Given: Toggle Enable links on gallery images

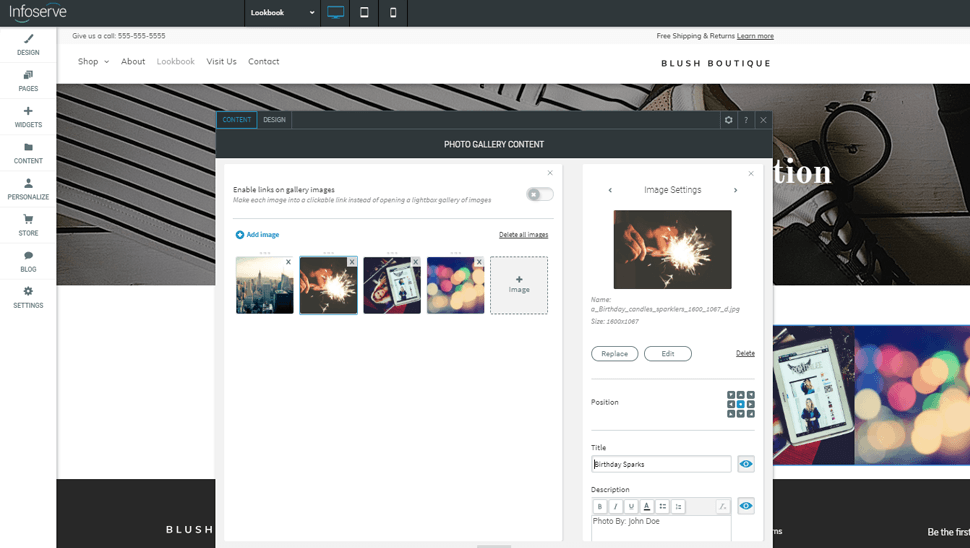Looking at the screenshot, I should click(x=539, y=194).
